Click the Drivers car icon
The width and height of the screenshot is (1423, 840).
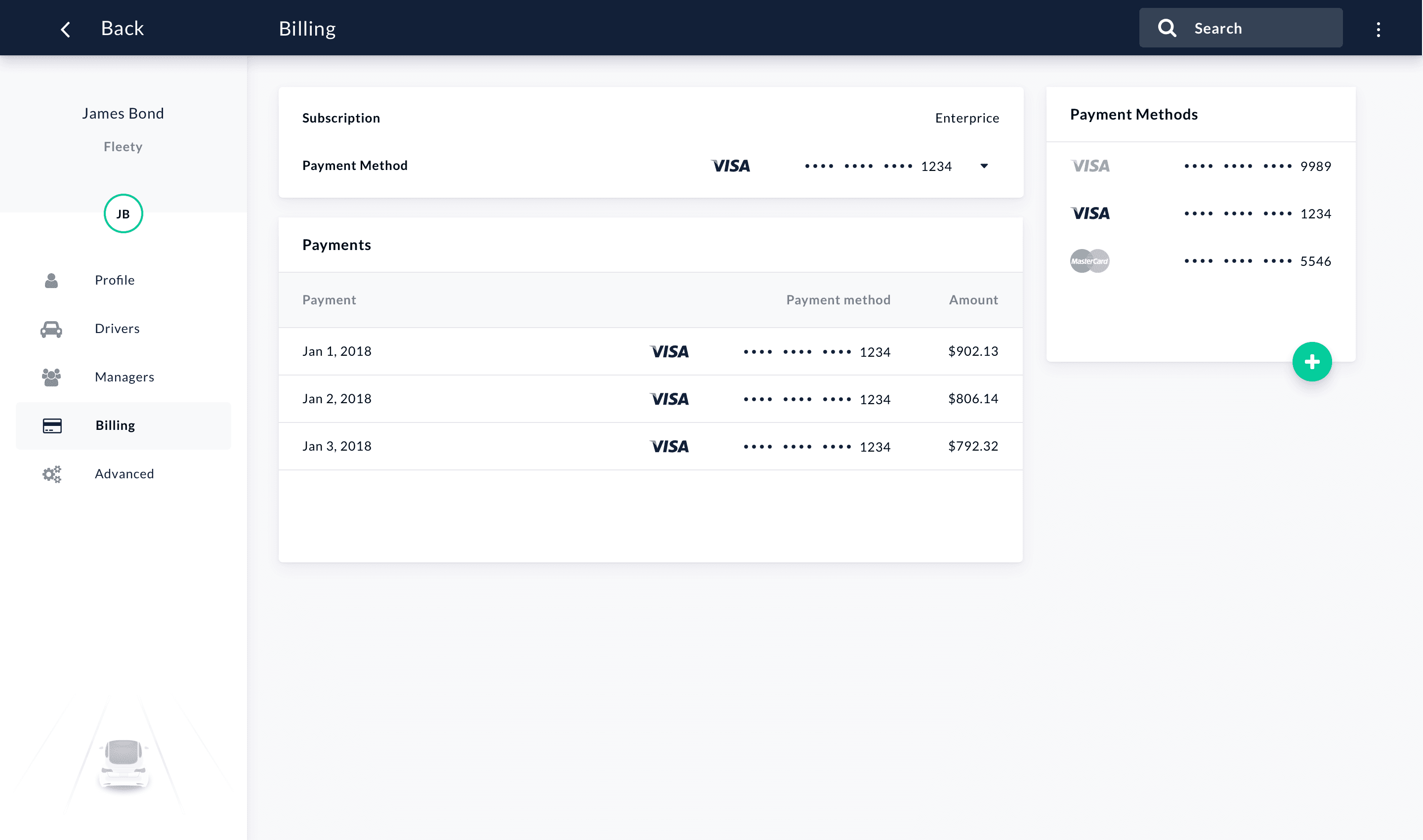point(51,328)
